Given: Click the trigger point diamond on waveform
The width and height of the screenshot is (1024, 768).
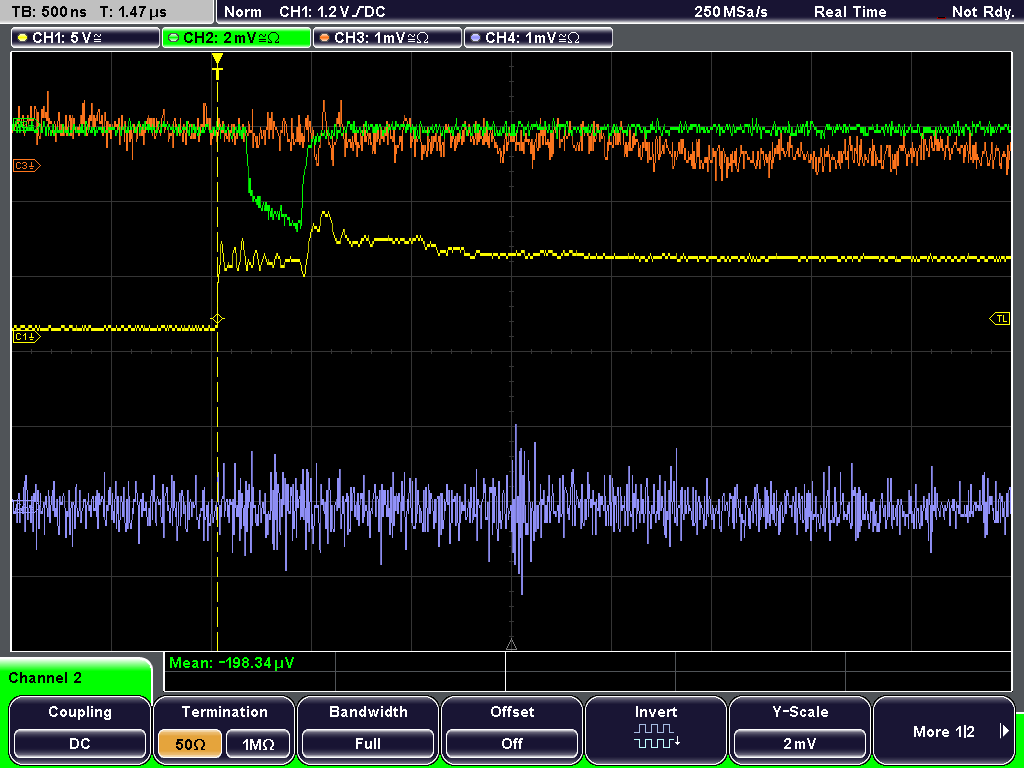Looking at the screenshot, I should coord(217,319).
